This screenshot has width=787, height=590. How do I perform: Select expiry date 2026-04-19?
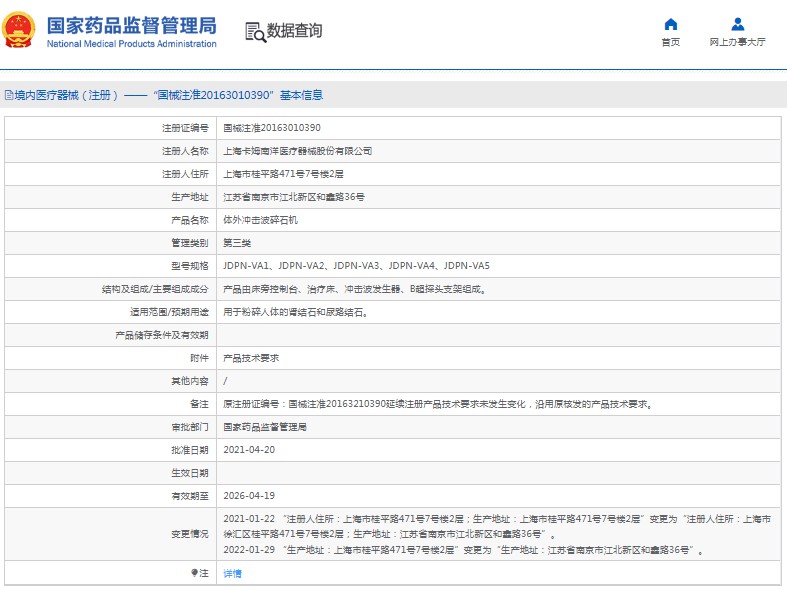(x=249, y=496)
